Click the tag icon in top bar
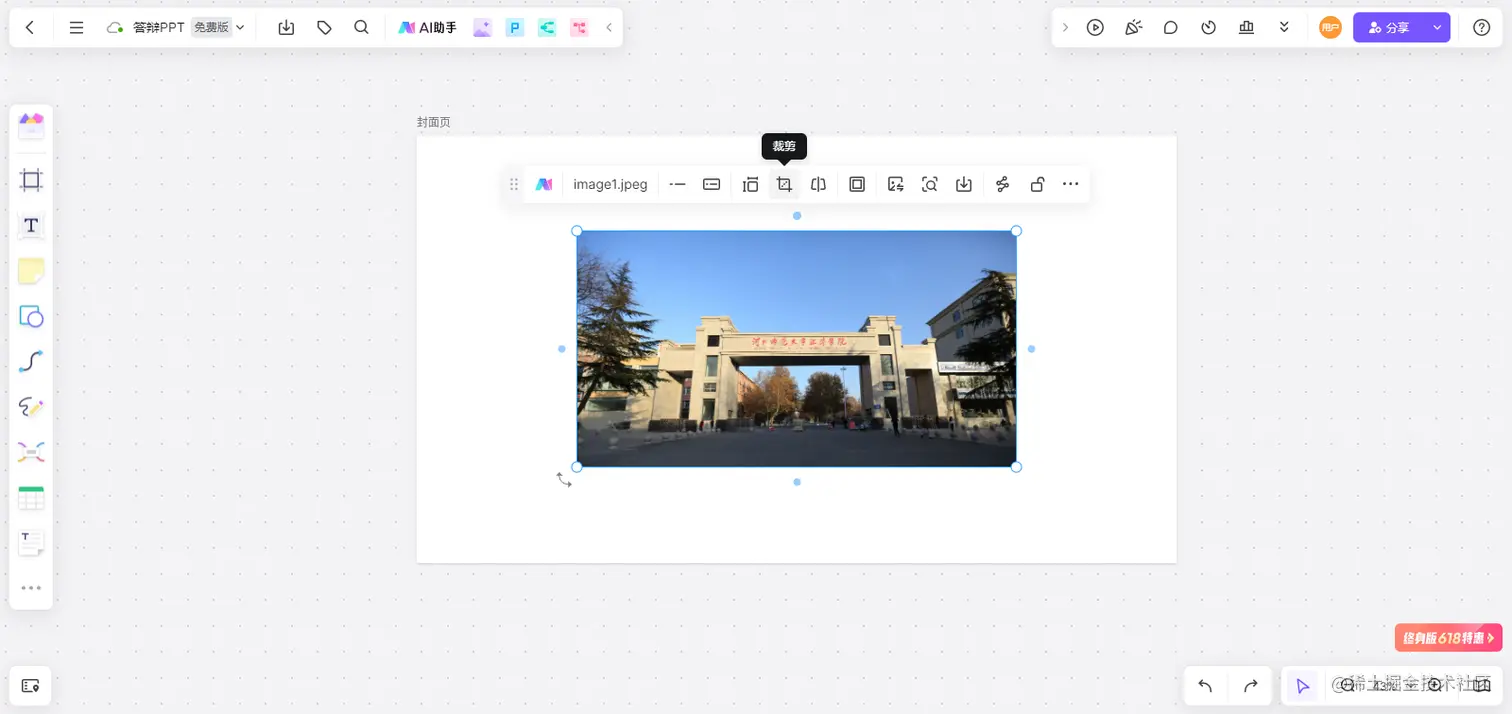 [x=324, y=28]
